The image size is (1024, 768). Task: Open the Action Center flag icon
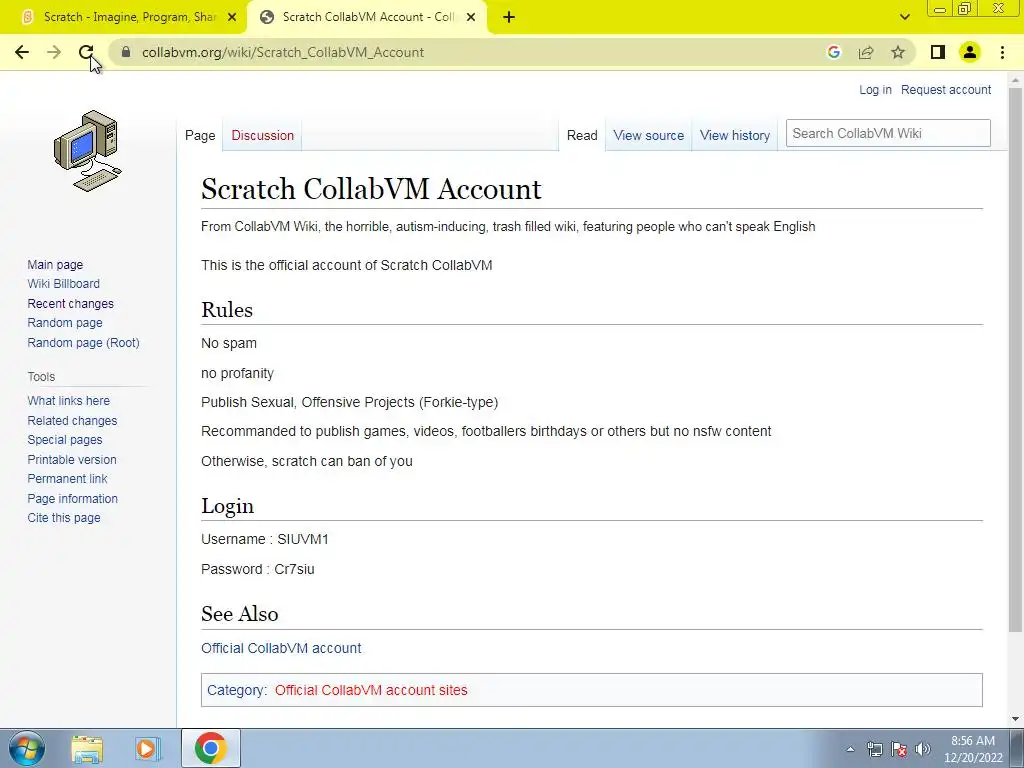click(899, 749)
